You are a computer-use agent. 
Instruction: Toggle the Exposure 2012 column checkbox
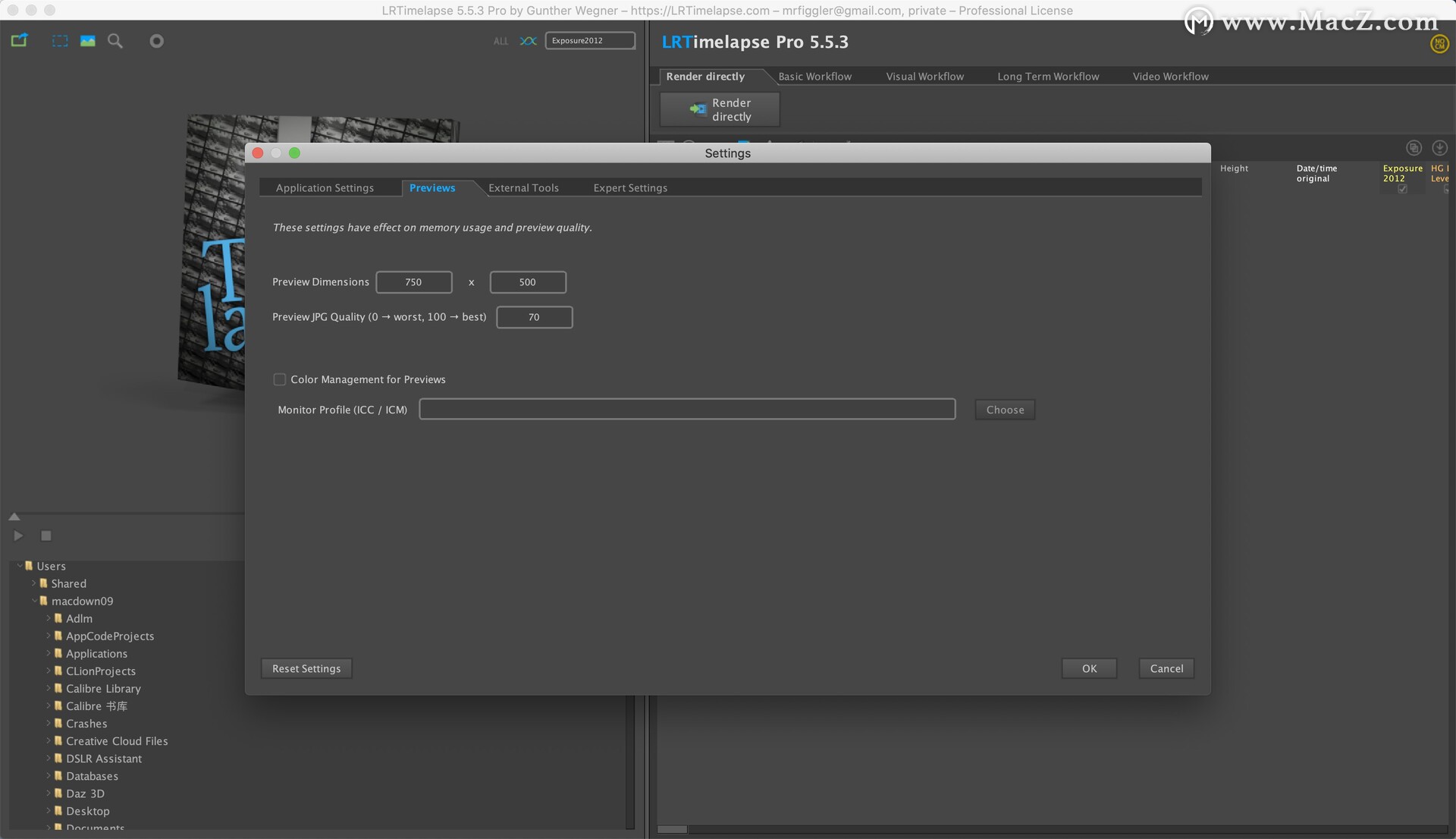(1402, 190)
